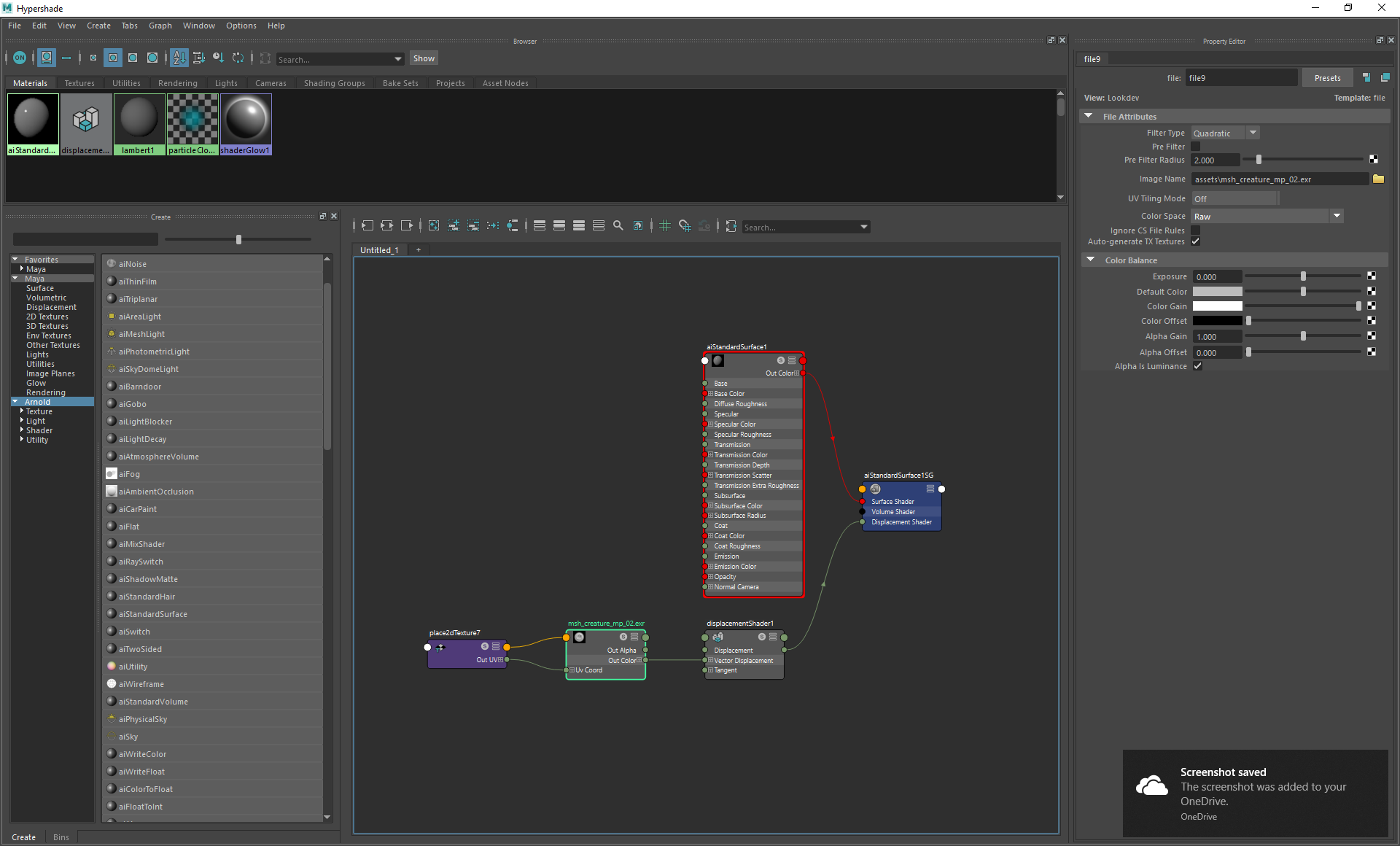Enable the Pre Filter checkbox
Viewport: 1400px width, 846px height.
[x=1195, y=146]
